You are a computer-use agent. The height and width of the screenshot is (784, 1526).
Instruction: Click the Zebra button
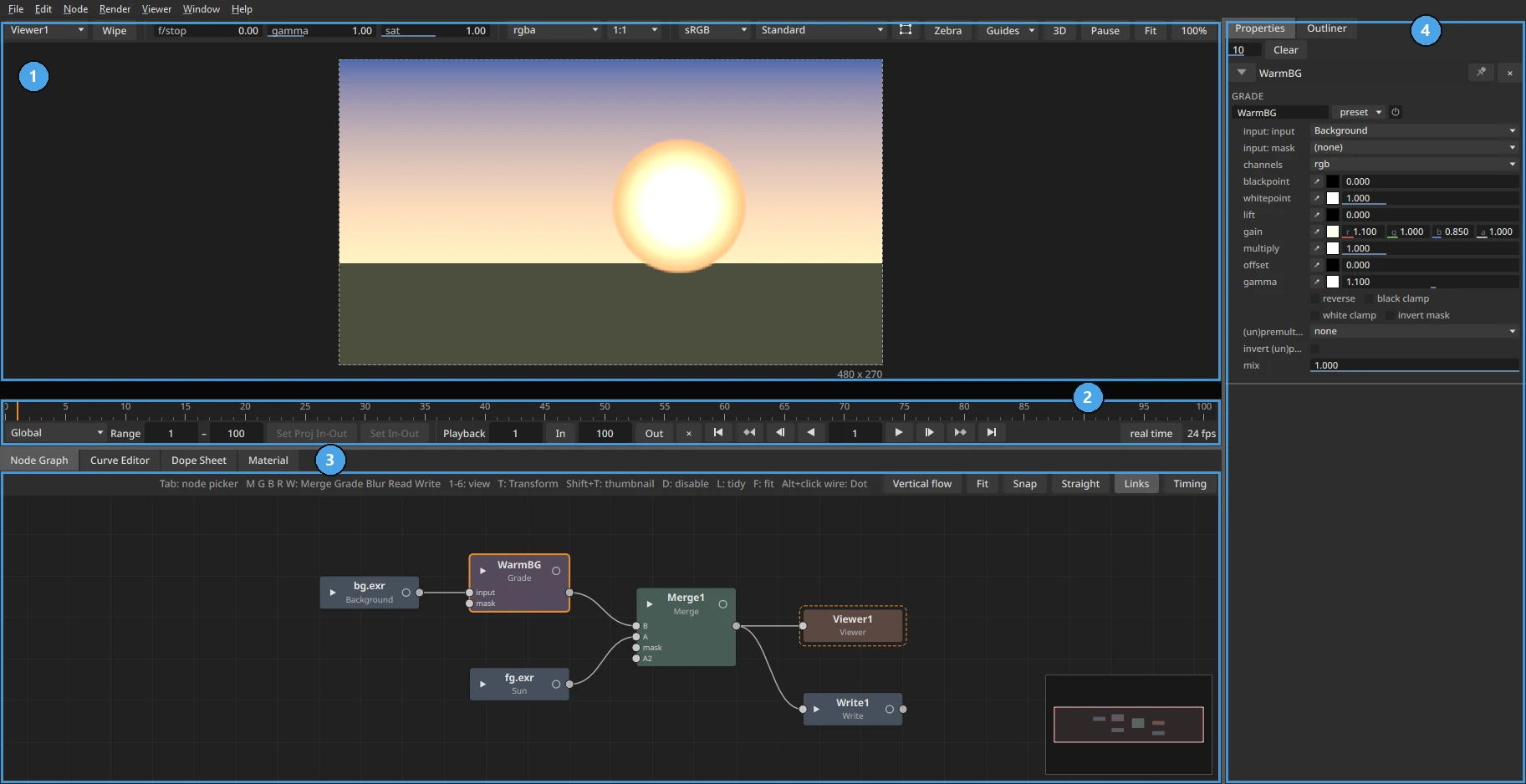(x=947, y=31)
